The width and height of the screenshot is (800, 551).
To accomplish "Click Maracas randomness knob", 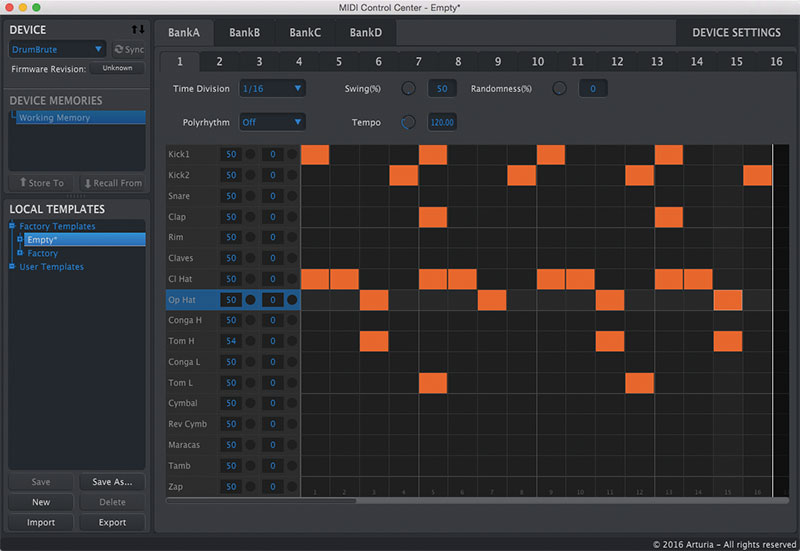I will [292, 445].
